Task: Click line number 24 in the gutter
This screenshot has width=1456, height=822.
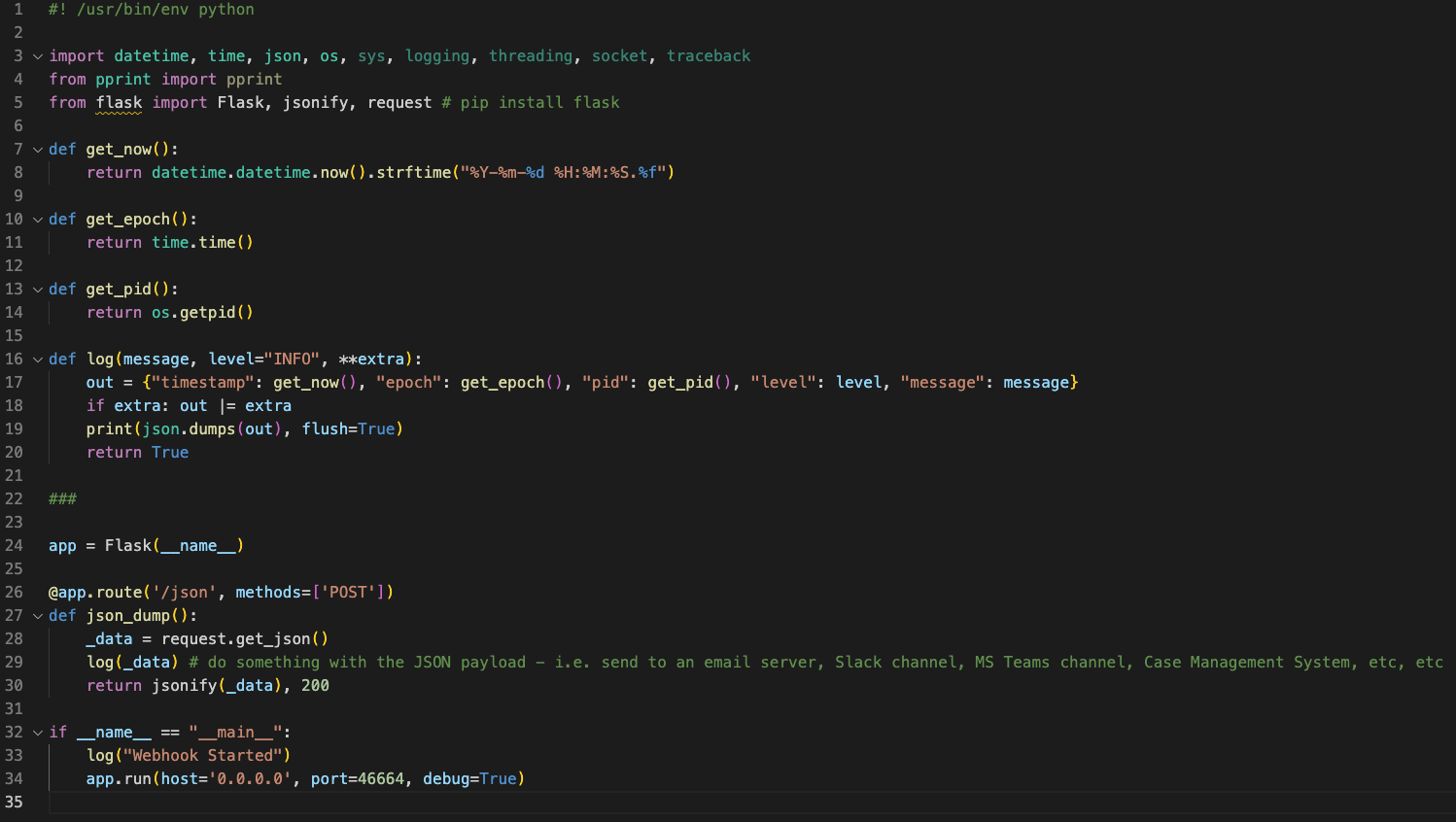Action: click(x=14, y=546)
